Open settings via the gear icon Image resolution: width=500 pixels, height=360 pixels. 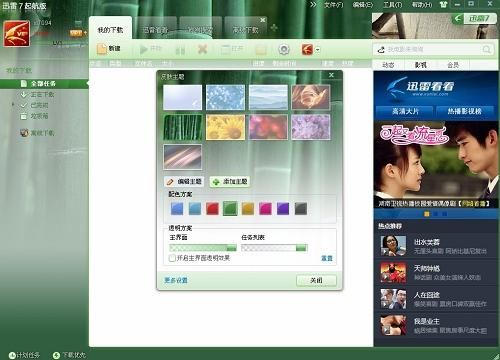coord(284,50)
